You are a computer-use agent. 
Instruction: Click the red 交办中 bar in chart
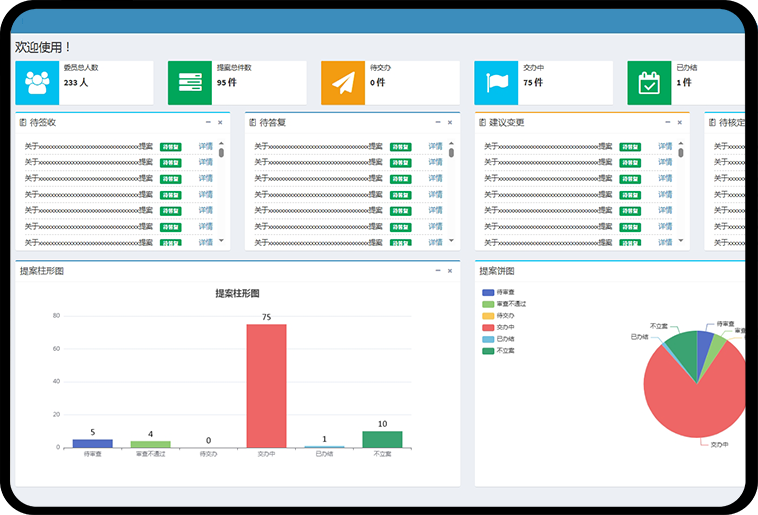(266, 385)
